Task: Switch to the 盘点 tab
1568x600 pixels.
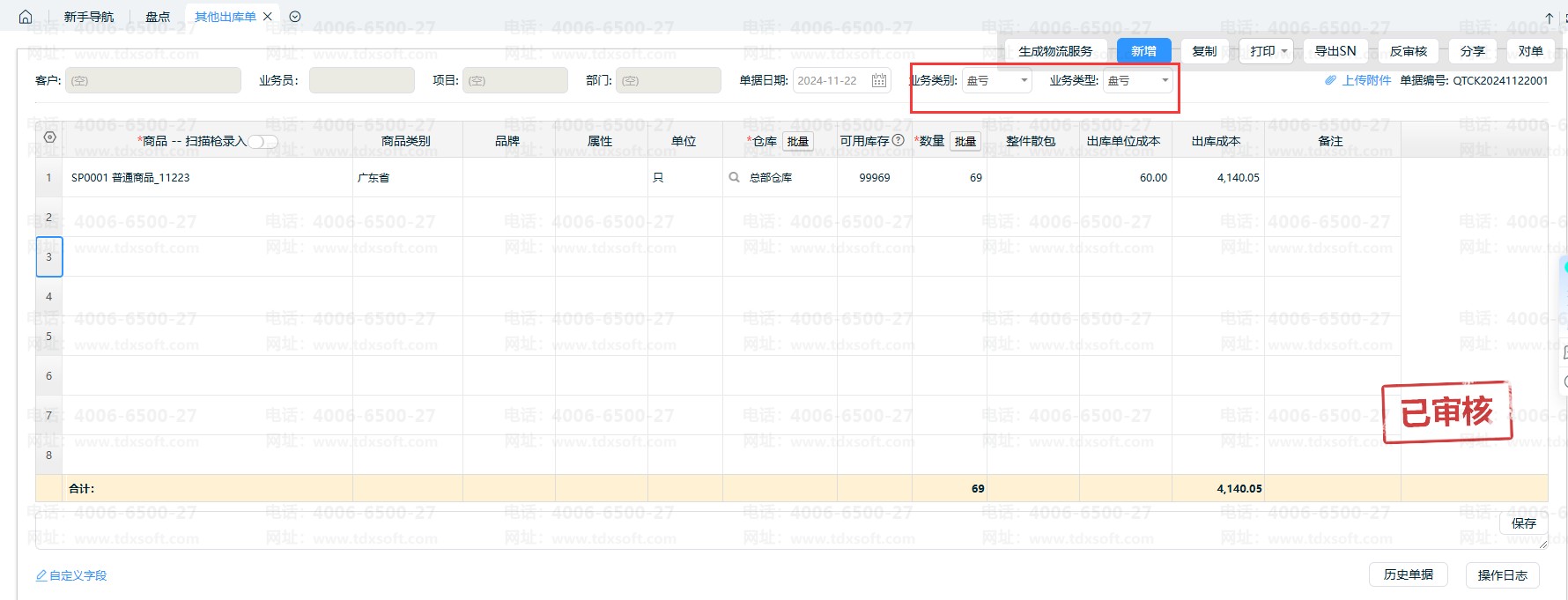Action: click(x=158, y=17)
